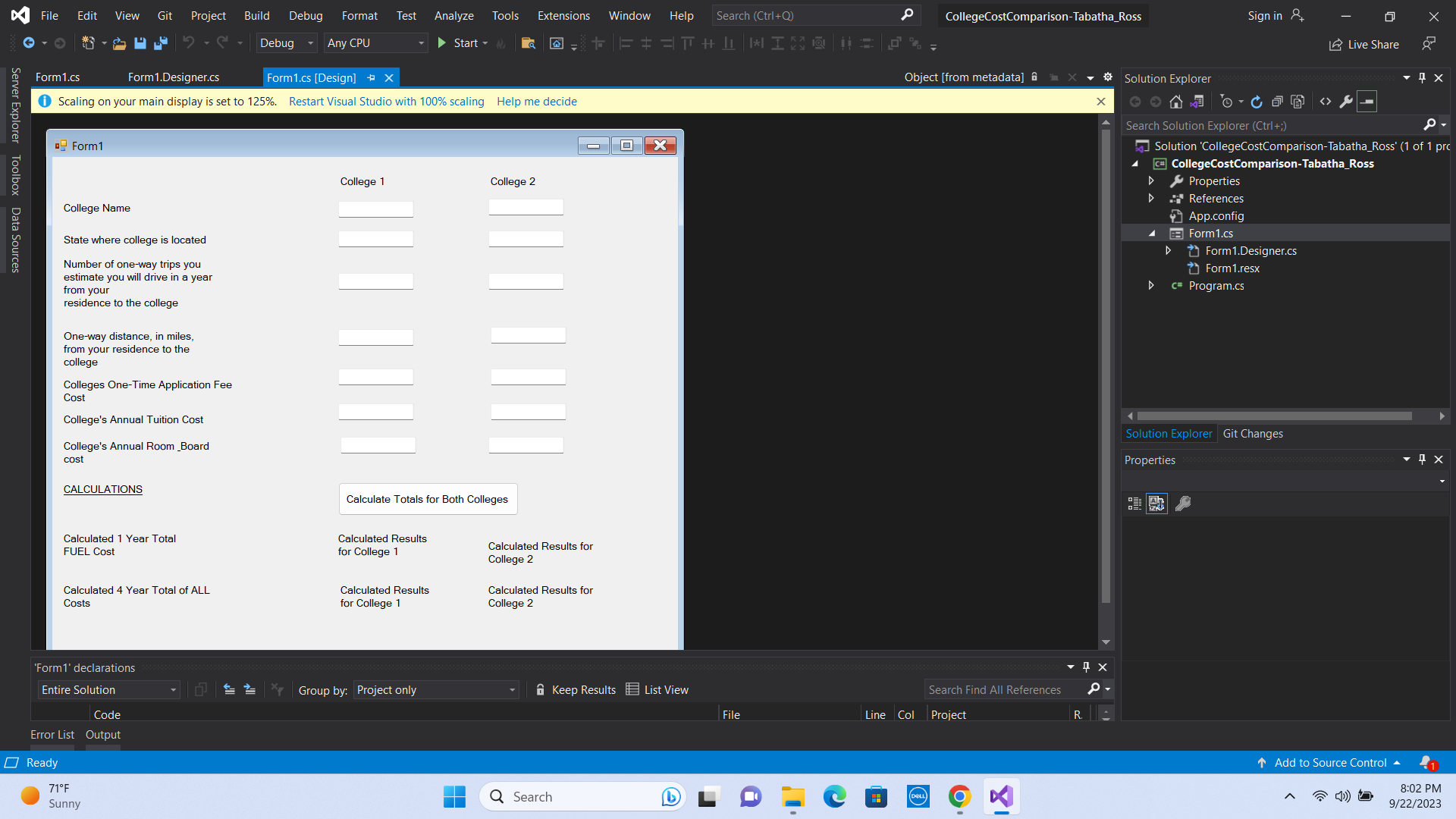Open the Build menu

click(256, 15)
